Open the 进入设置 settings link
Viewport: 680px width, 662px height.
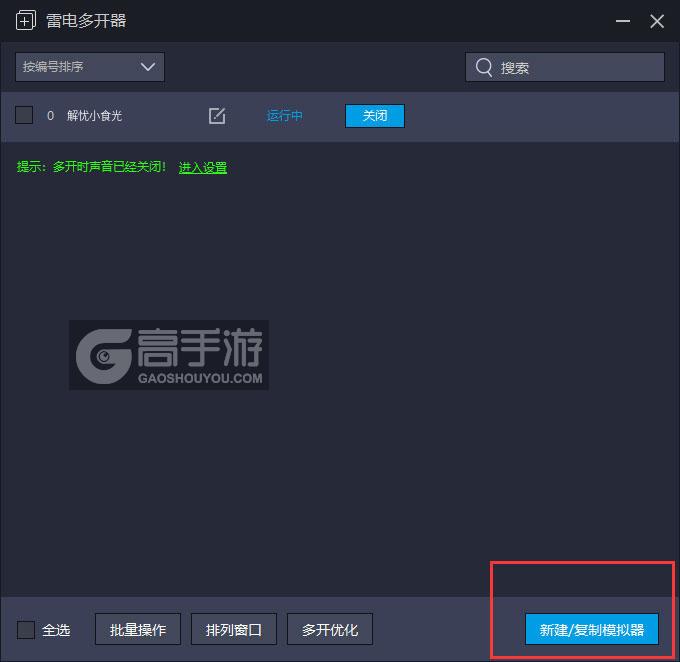click(203, 167)
